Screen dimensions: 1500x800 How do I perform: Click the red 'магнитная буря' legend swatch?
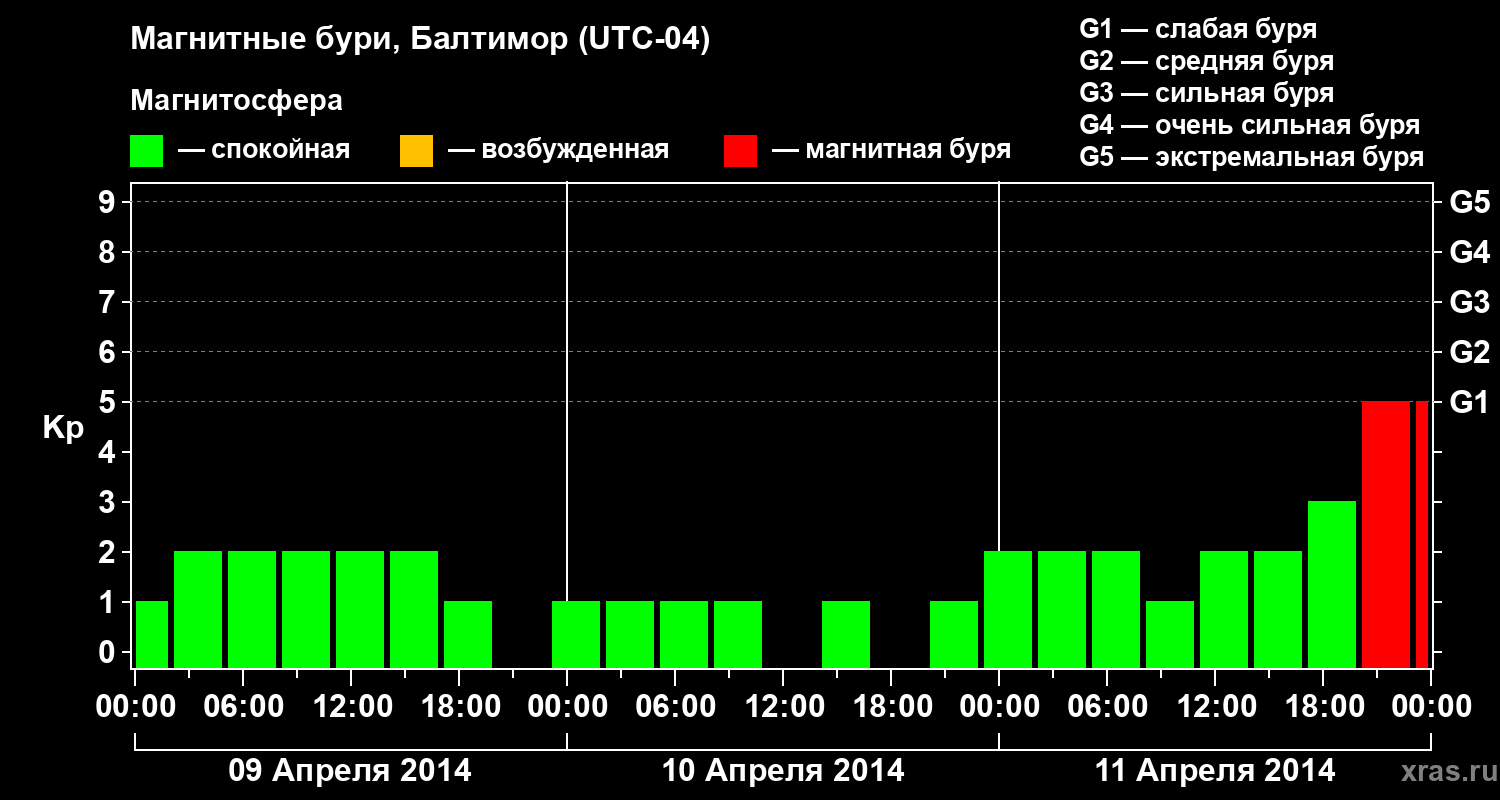[740, 151]
